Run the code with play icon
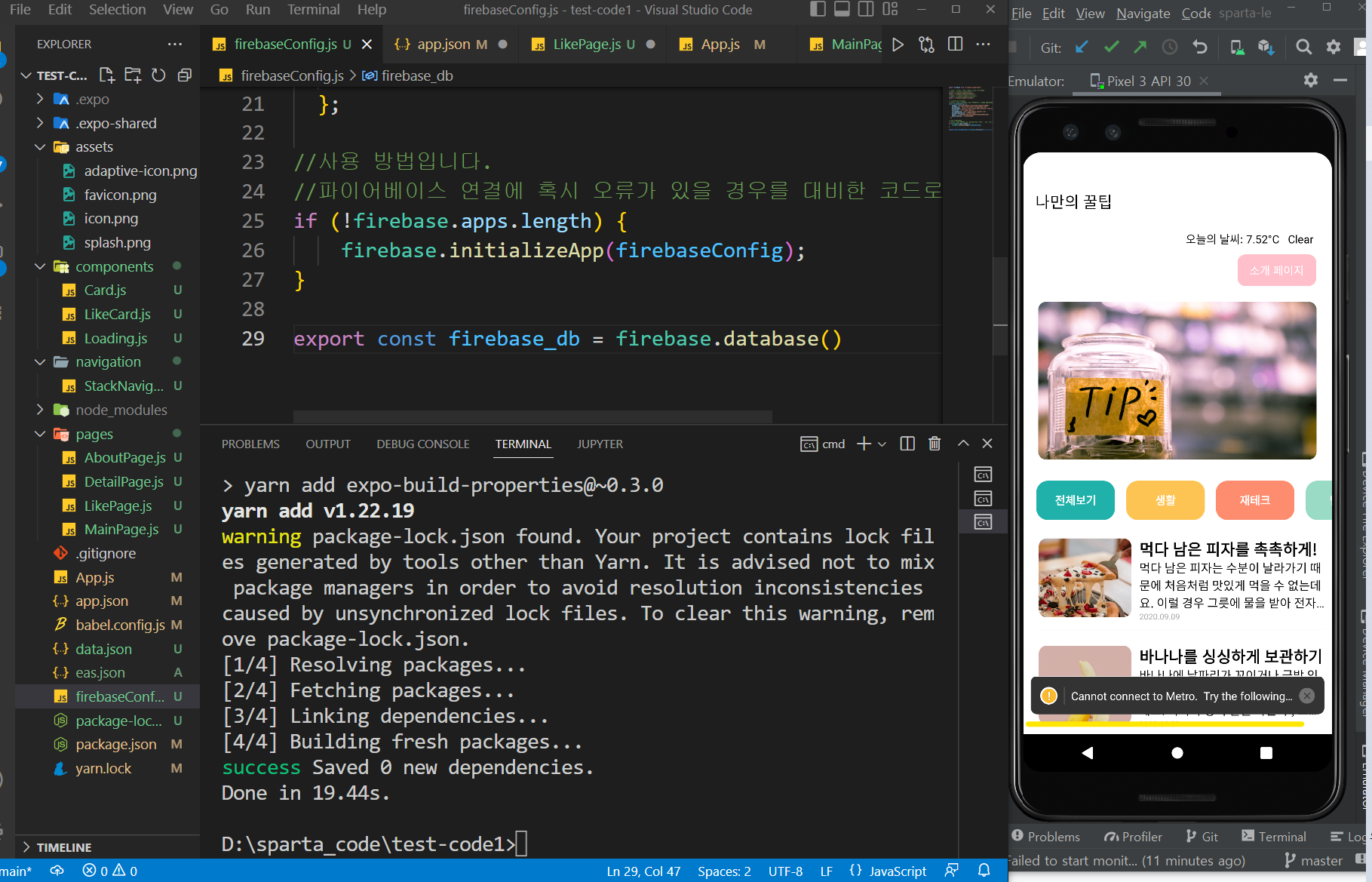1372x882 pixels. (898, 45)
